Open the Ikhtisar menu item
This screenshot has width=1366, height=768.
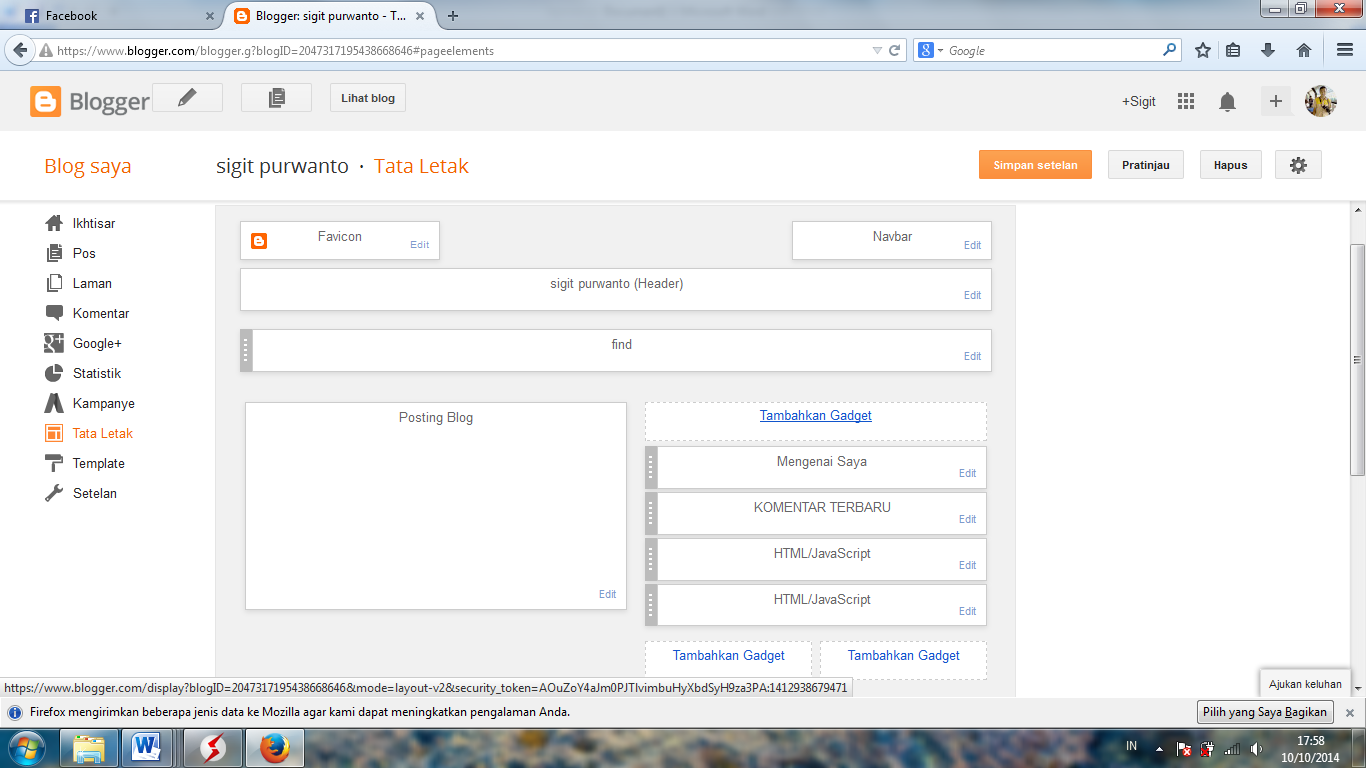(x=94, y=223)
